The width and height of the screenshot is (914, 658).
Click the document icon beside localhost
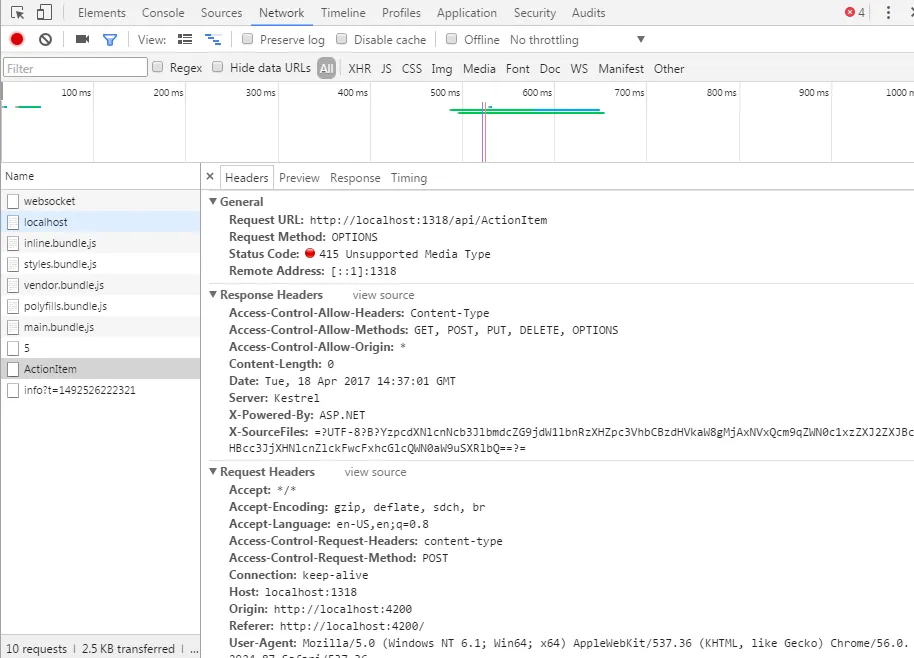13,222
